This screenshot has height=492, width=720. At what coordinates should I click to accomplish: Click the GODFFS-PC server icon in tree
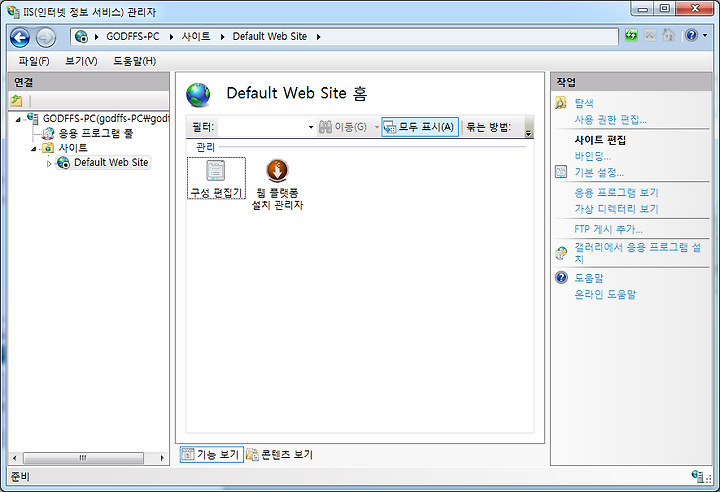(x=33, y=118)
